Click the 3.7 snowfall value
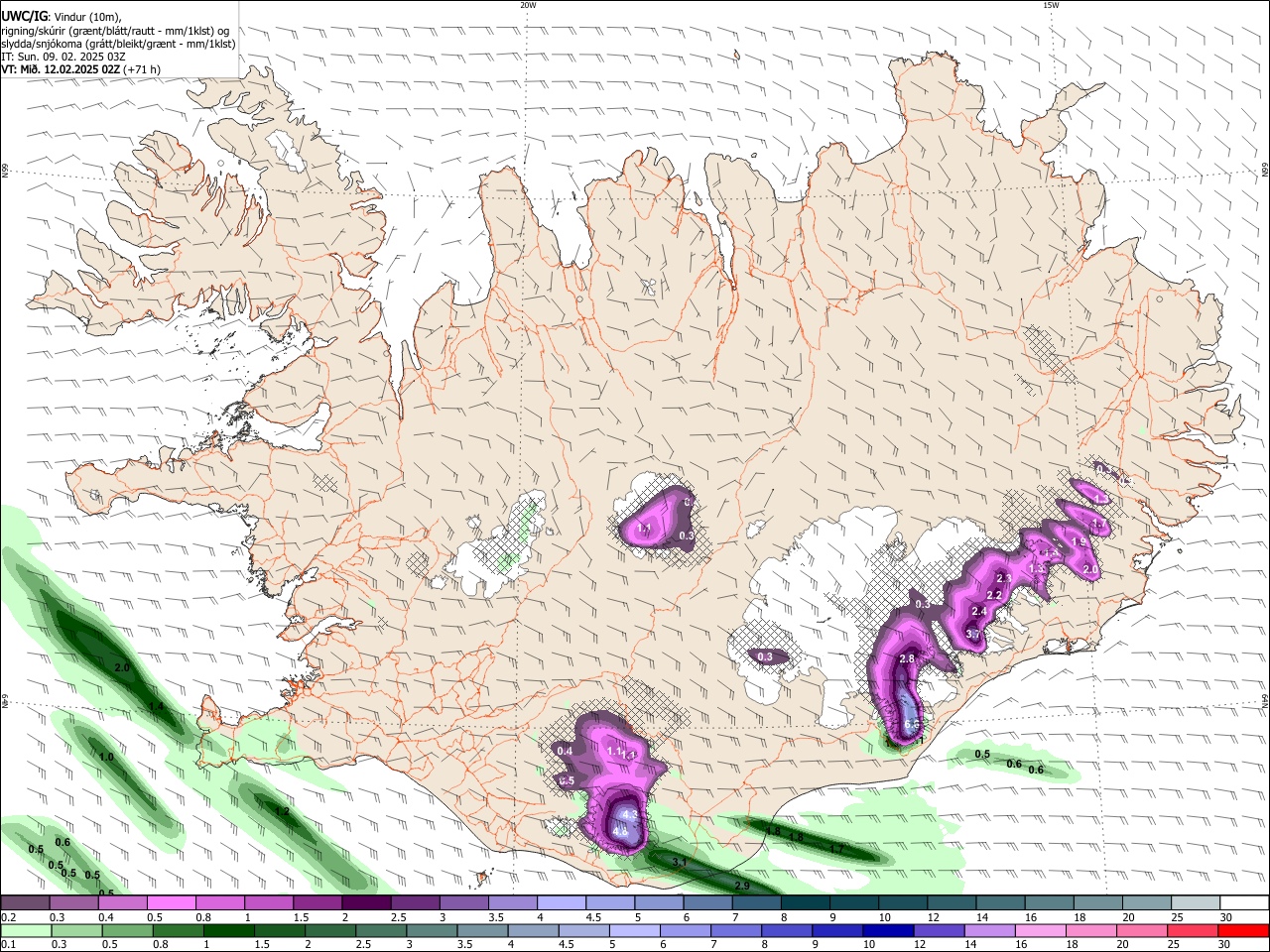Viewport: 1270px width, 952px height. click(973, 634)
